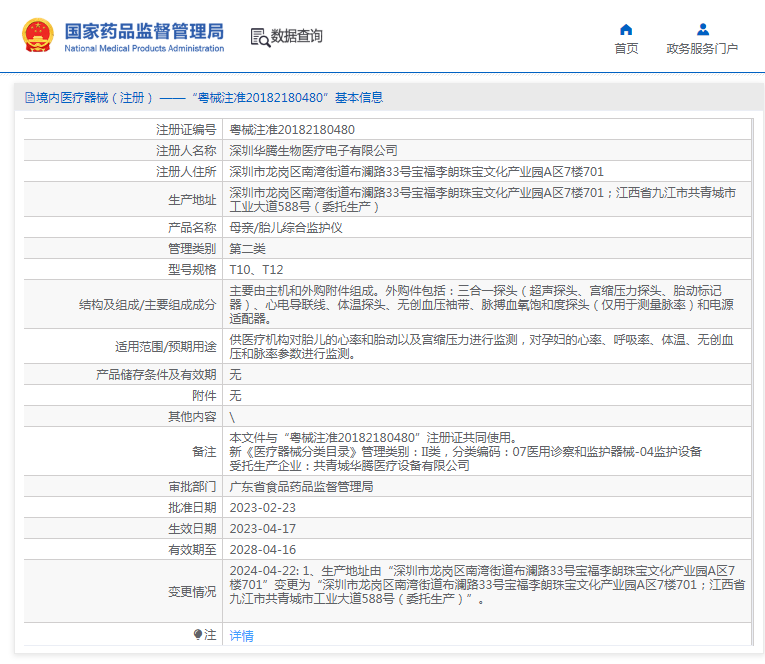This screenshot has height=664, width=765.
Task: Click the 注册证编号 label
Action: (x=186, y=130)
